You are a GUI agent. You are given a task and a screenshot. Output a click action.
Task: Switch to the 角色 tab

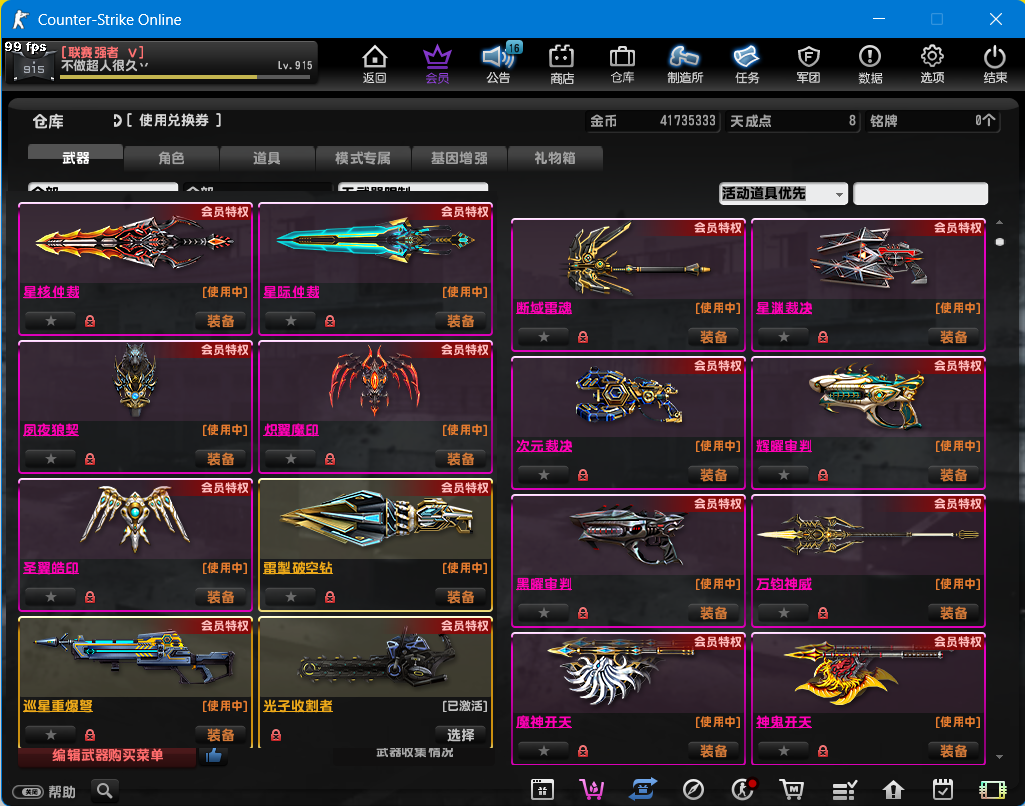coord(171,158)
